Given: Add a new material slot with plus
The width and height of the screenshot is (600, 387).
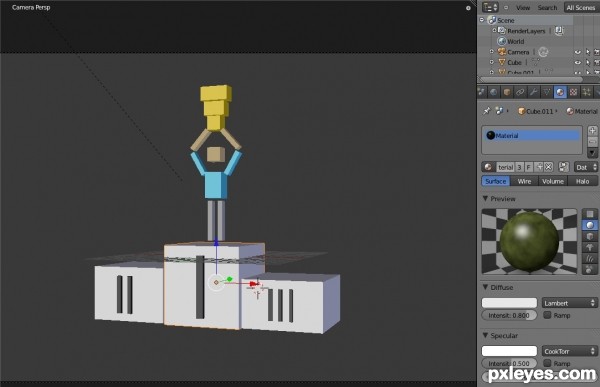Looking at the screenshot, I should 592,130.
